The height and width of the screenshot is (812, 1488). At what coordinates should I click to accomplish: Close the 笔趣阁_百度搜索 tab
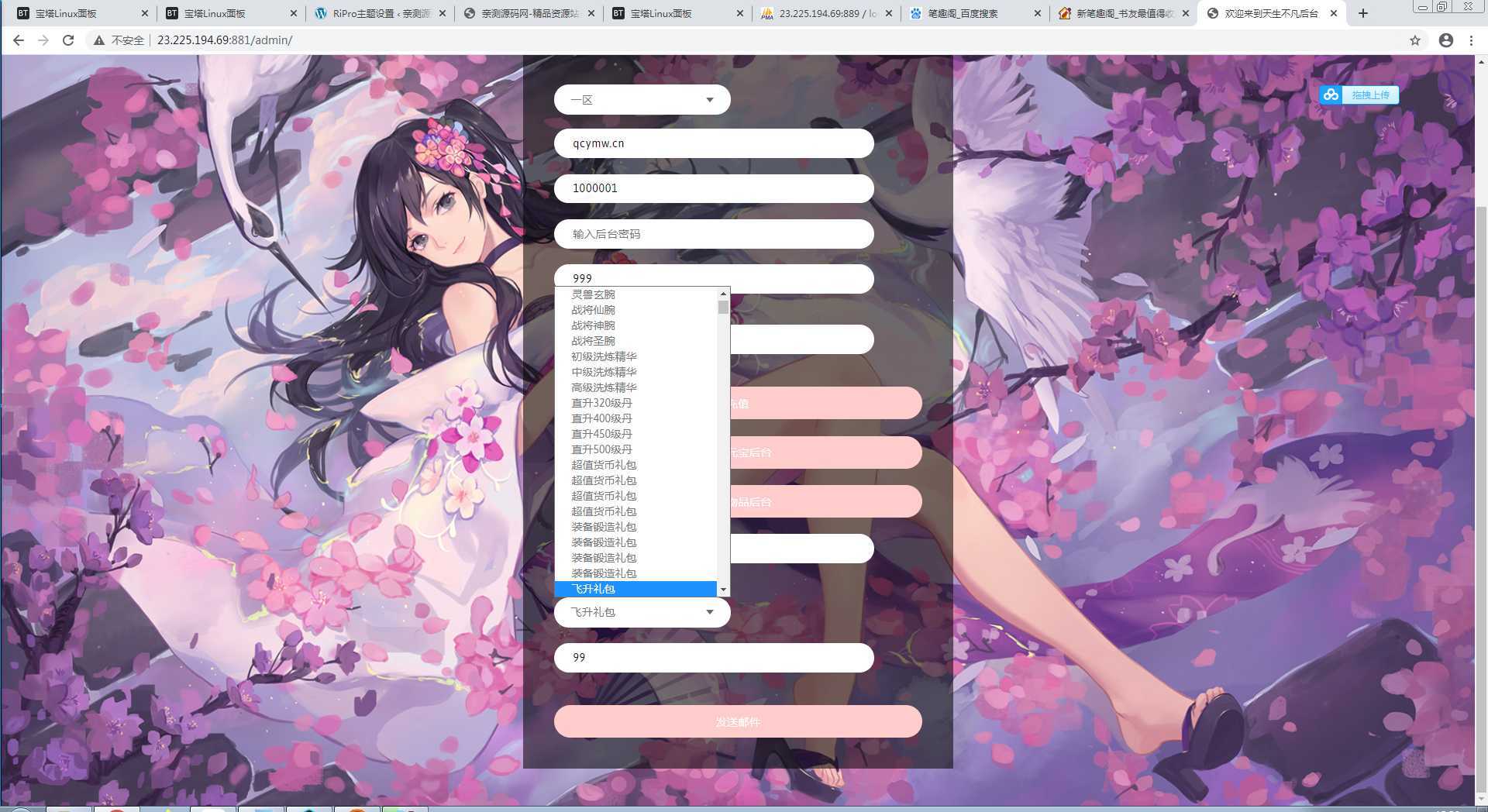click(1038, 13)
